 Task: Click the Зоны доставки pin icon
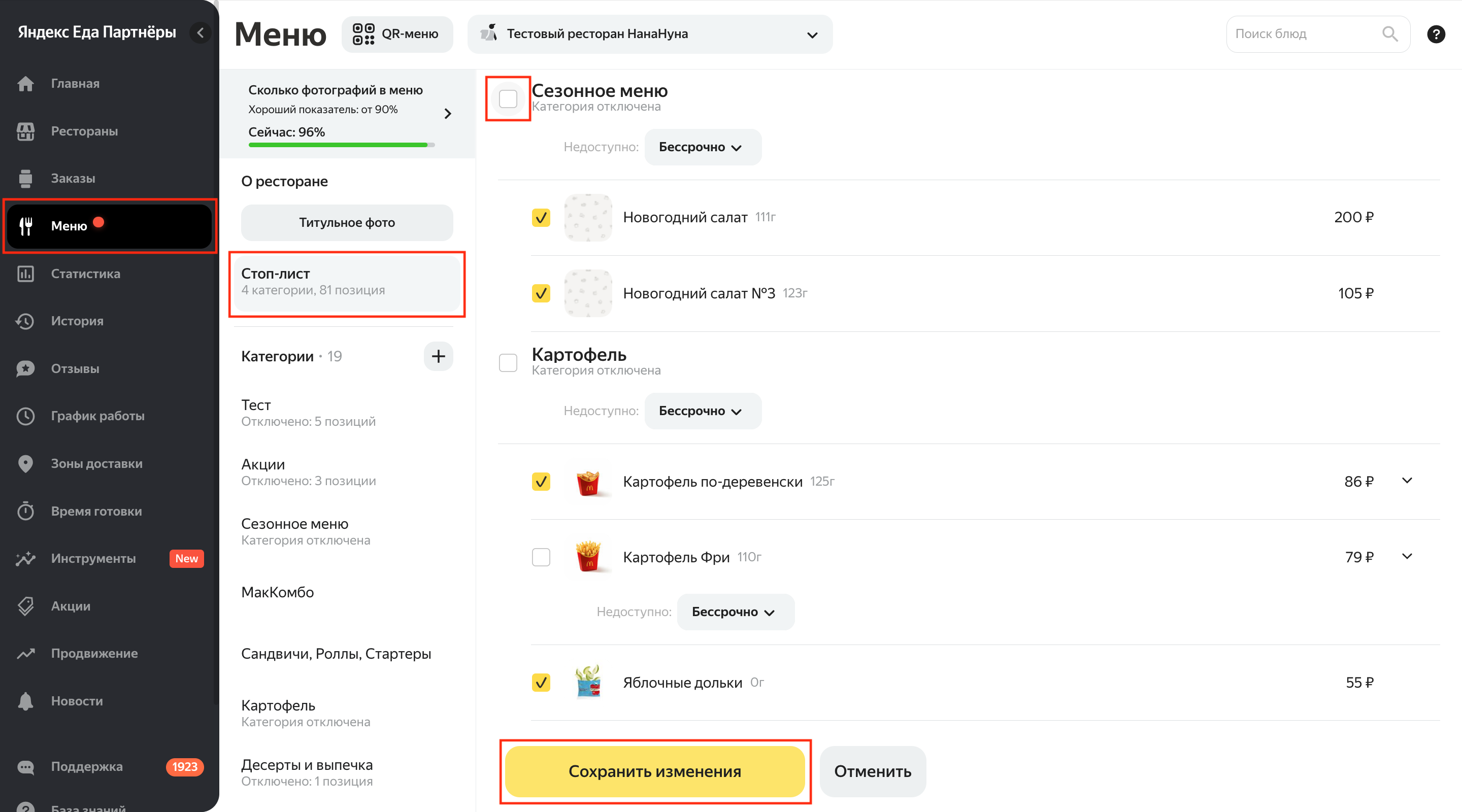coord(25,463)
